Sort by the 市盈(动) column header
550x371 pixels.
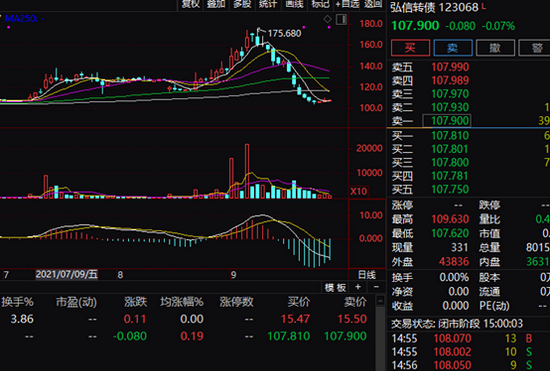coord(76,302)
